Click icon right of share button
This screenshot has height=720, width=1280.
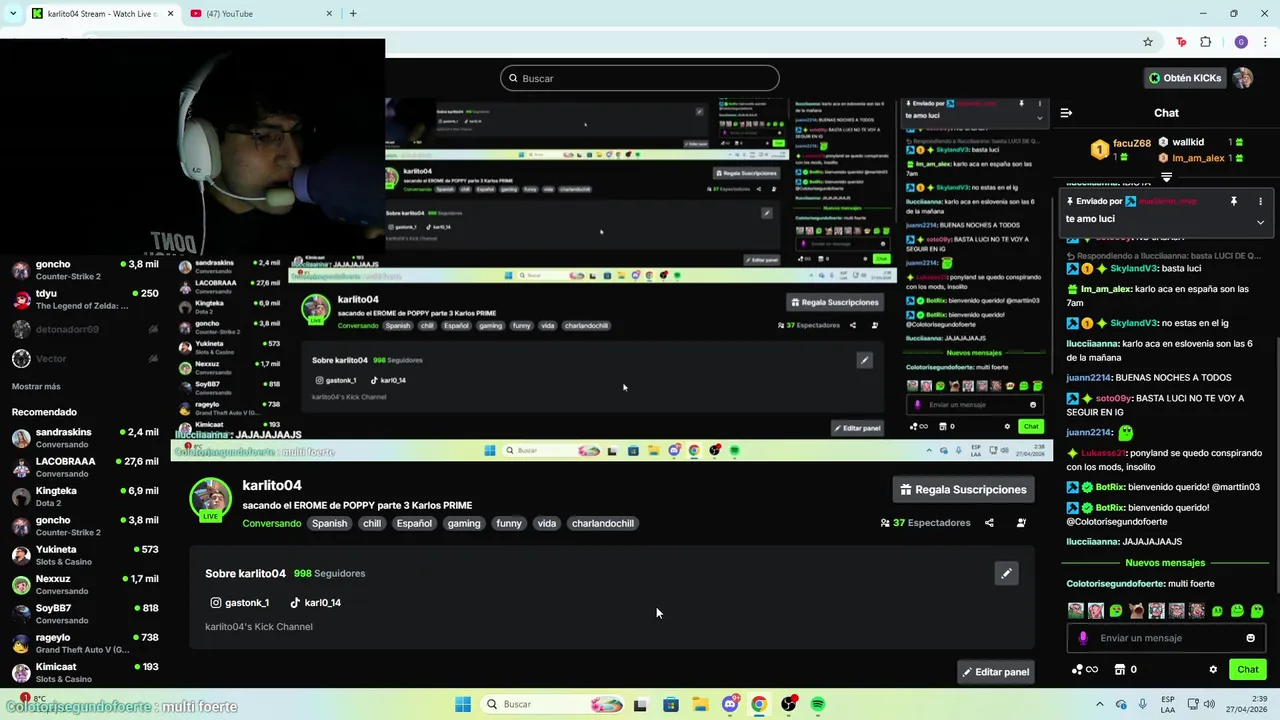pyautogui.click(x=1021, y=522)
